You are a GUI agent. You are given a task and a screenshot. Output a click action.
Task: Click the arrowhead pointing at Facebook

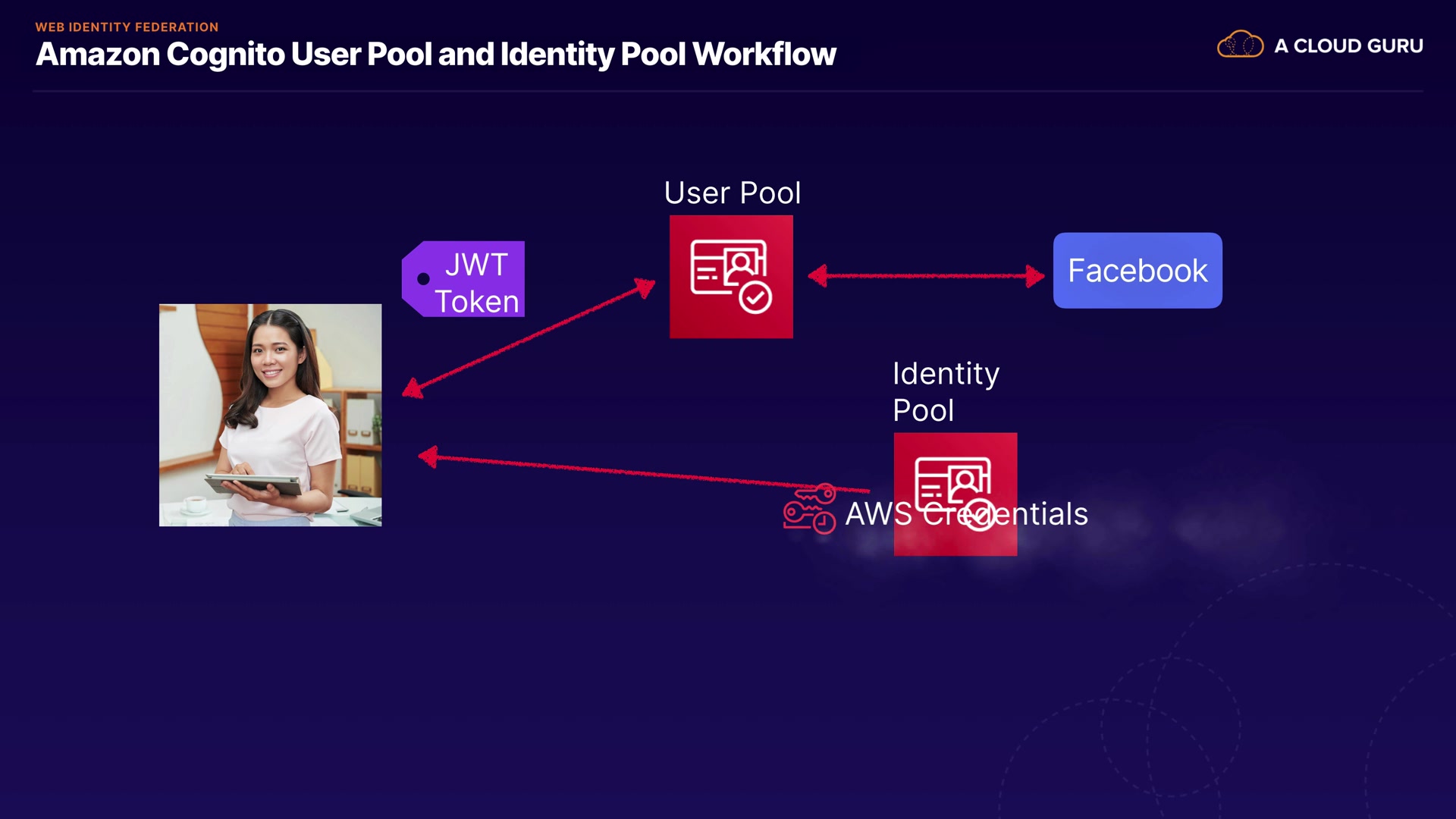pos(1035,276)
